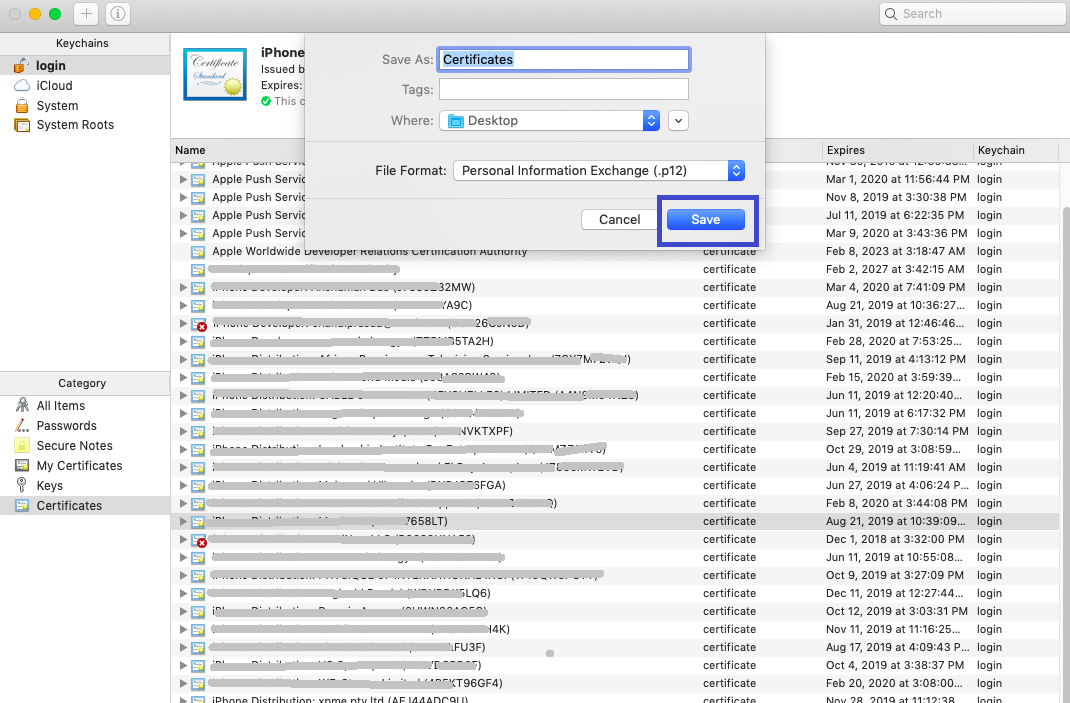Select the login keychain lock icon
1070x703 pixels.
22,66
